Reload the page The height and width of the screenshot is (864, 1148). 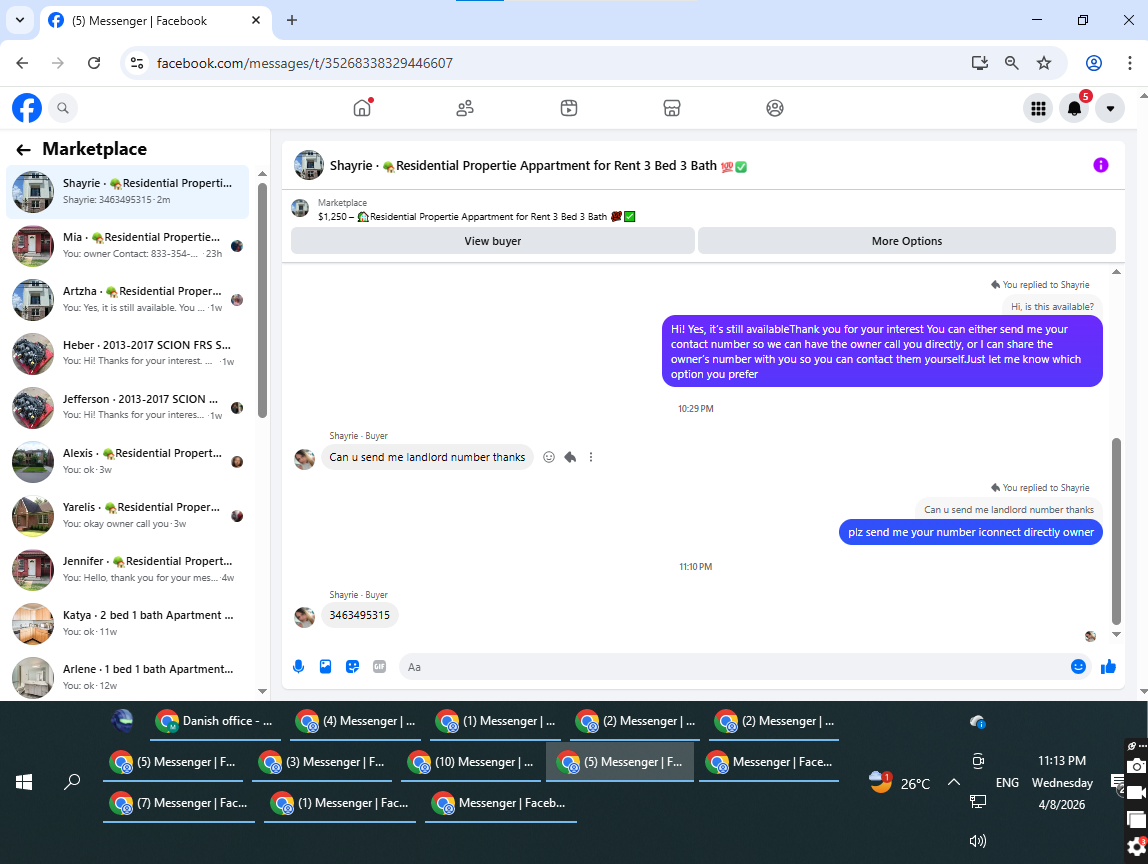tap(94, 63)
